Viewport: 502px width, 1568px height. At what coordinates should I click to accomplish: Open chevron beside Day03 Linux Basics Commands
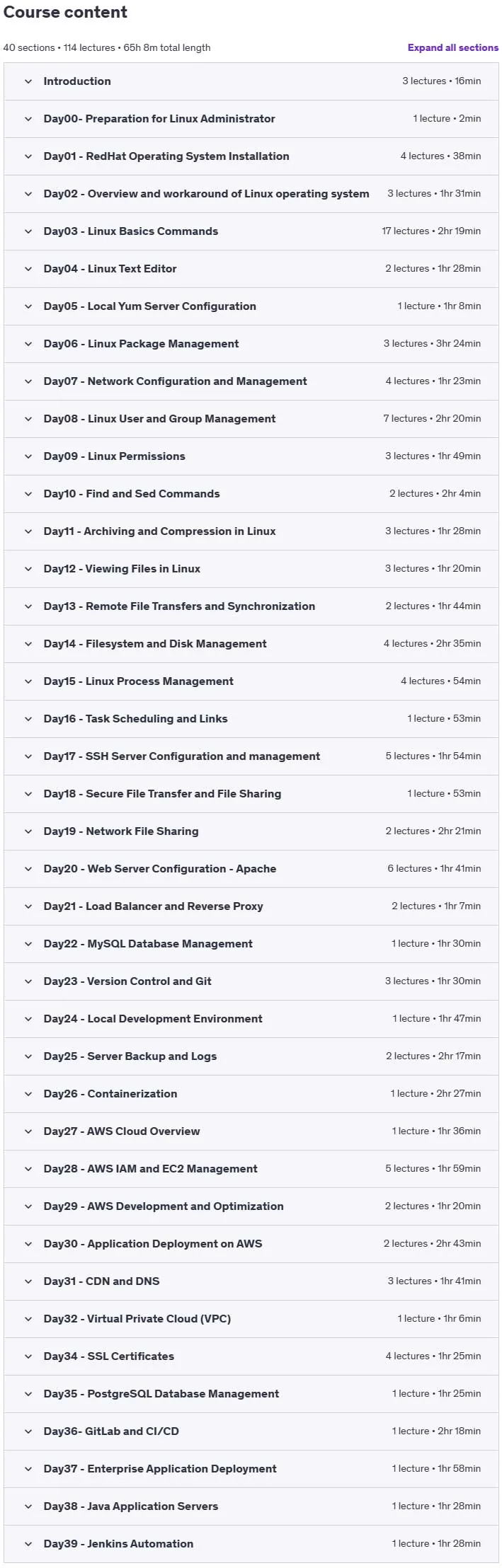pyautogui.click(x=28, y=231)
